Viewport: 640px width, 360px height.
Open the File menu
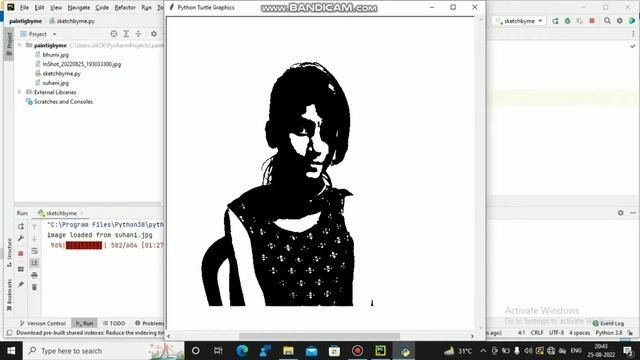(24, 7)
